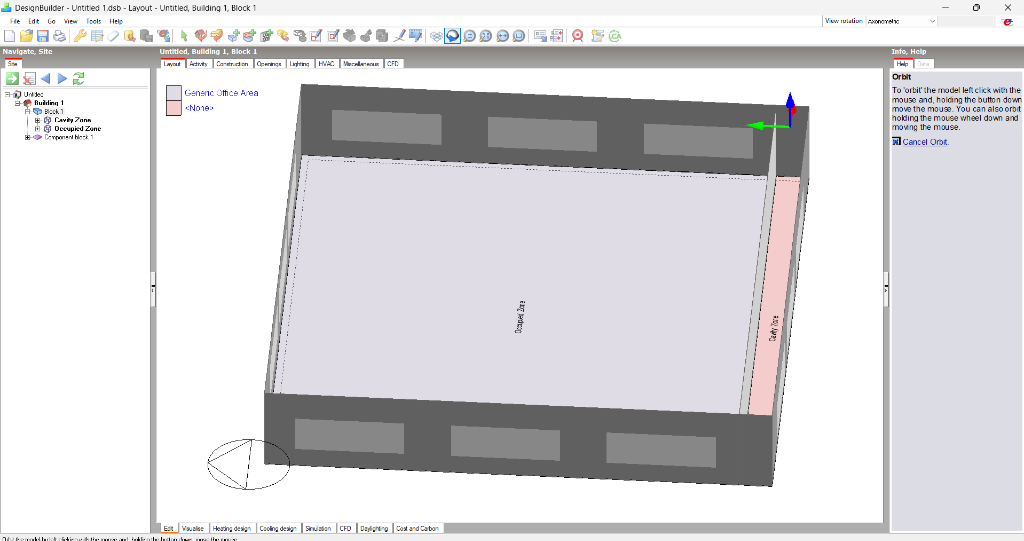This screenshot has height=541, width=1024.
Task: Open the Go menu
Action: (x=52, y=21)
